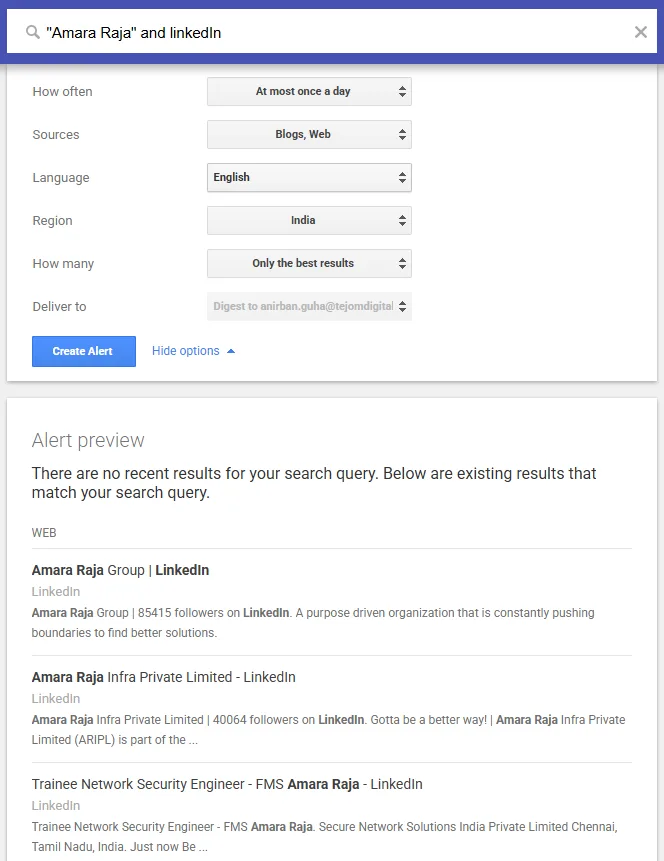Clear the search query with the X icon
Image resolution: width=664 pixels, height=861 pixels.
tap(641, 31)
